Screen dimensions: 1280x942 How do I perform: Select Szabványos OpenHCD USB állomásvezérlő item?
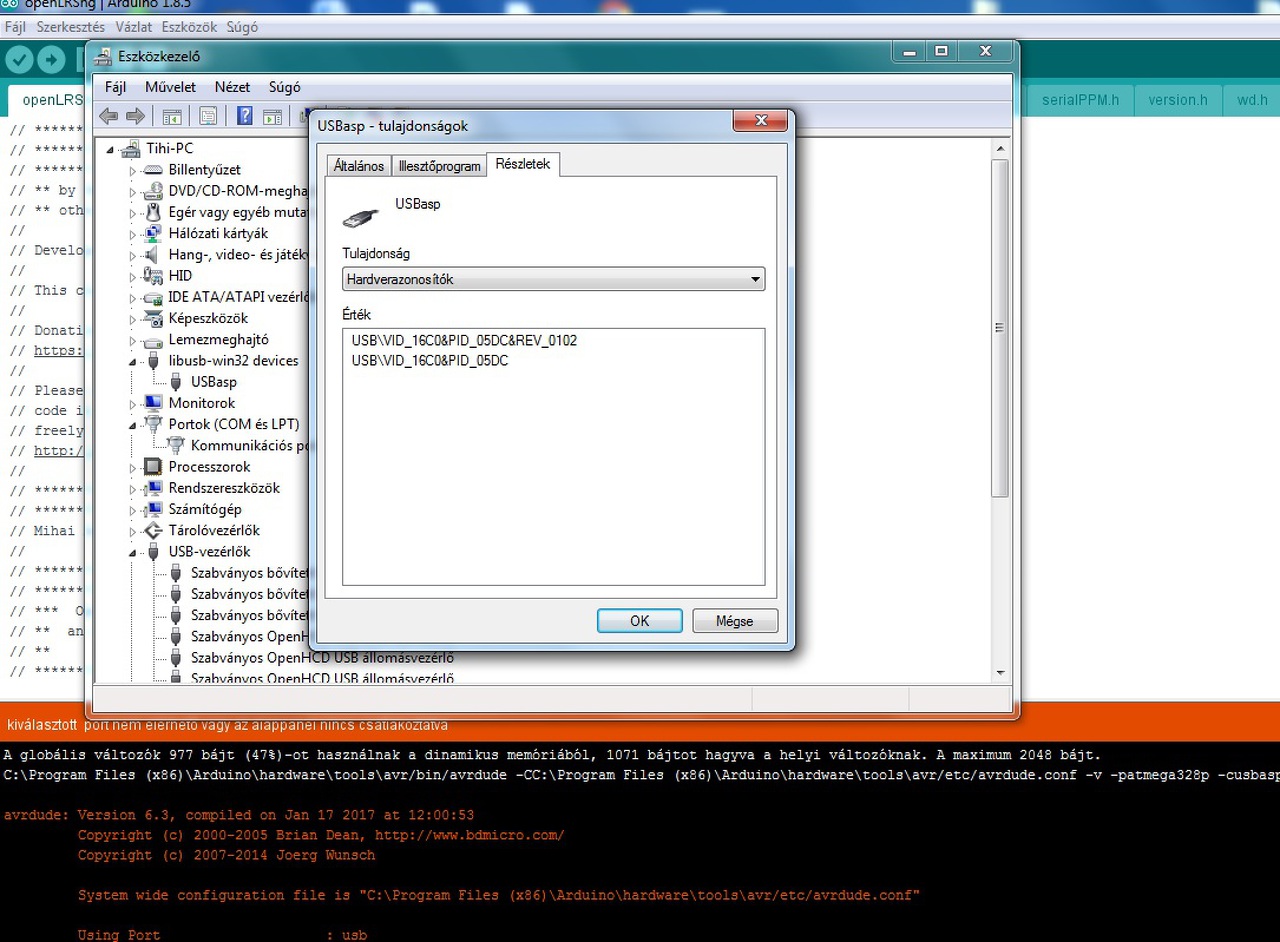pyautogui.click(x=322, y=658)
